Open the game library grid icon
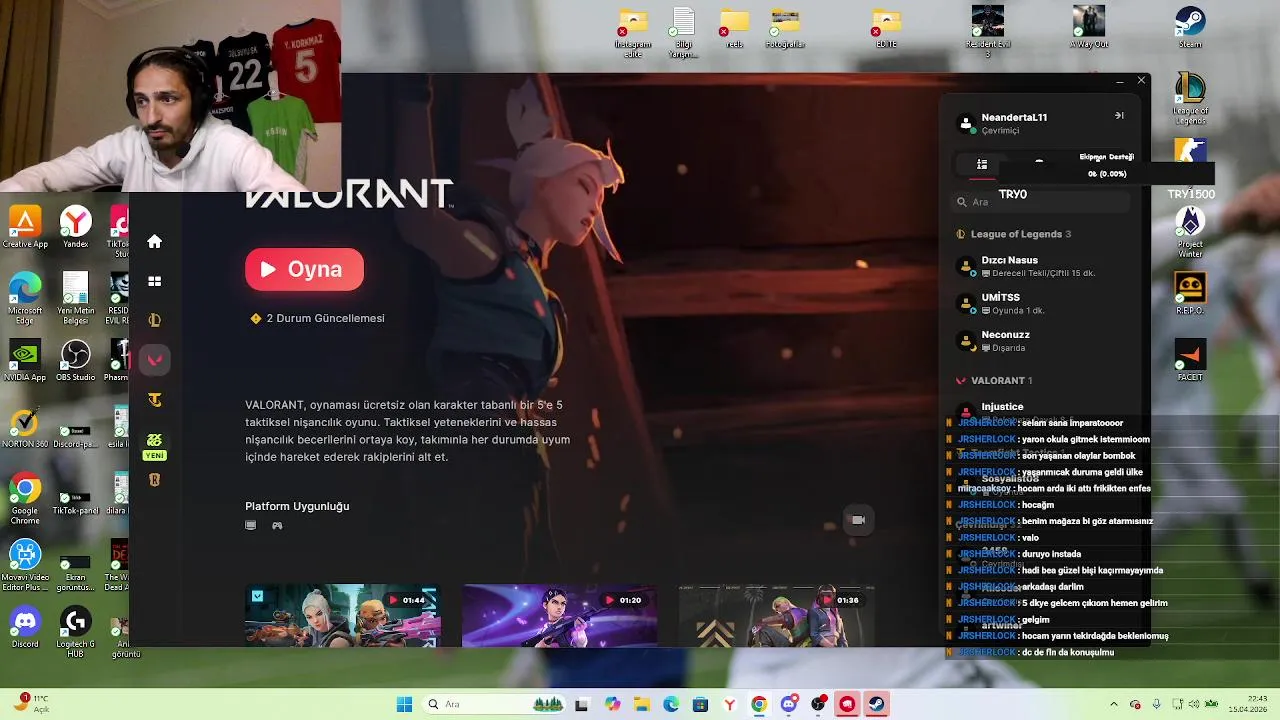The image size is (1280, 720). tap(154, 281)
